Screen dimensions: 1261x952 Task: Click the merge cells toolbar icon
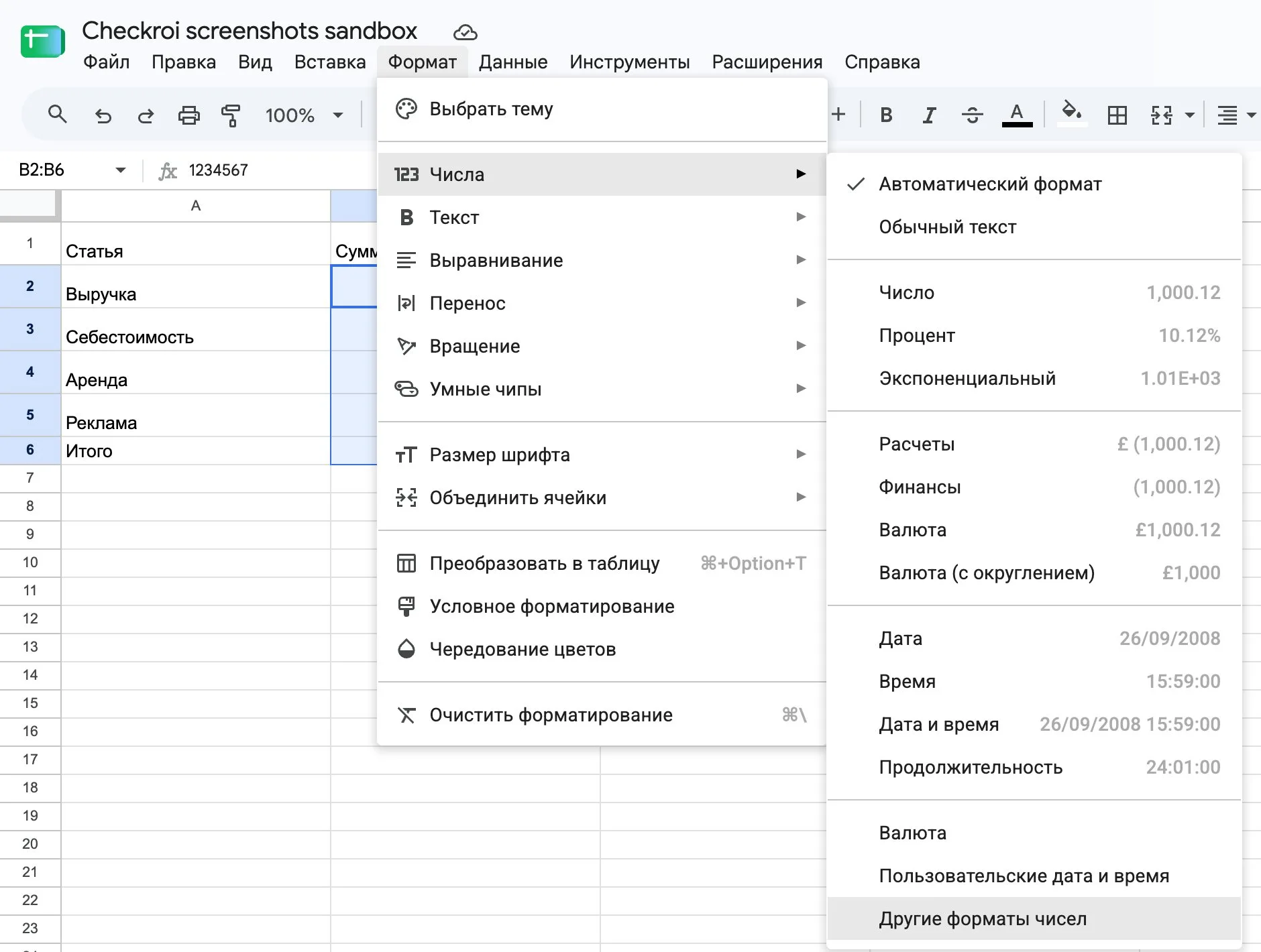pyautogui.click(x=1162, y=115)
